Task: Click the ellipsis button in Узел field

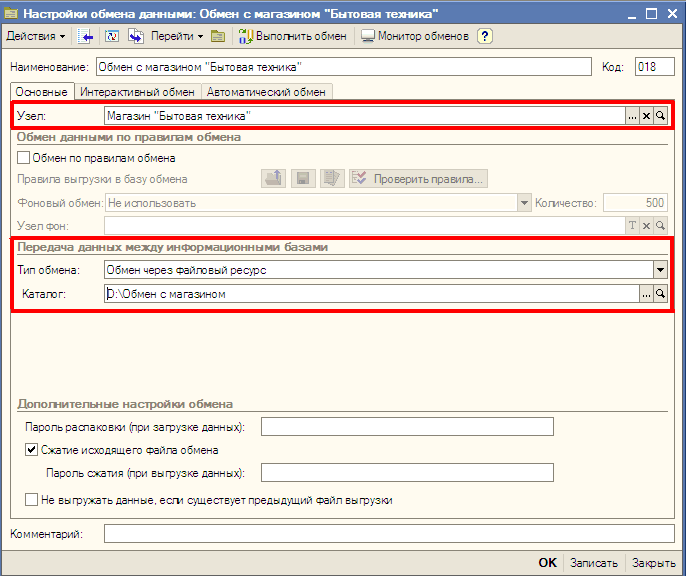Action: pyautogui.click(x=633, y=116)
